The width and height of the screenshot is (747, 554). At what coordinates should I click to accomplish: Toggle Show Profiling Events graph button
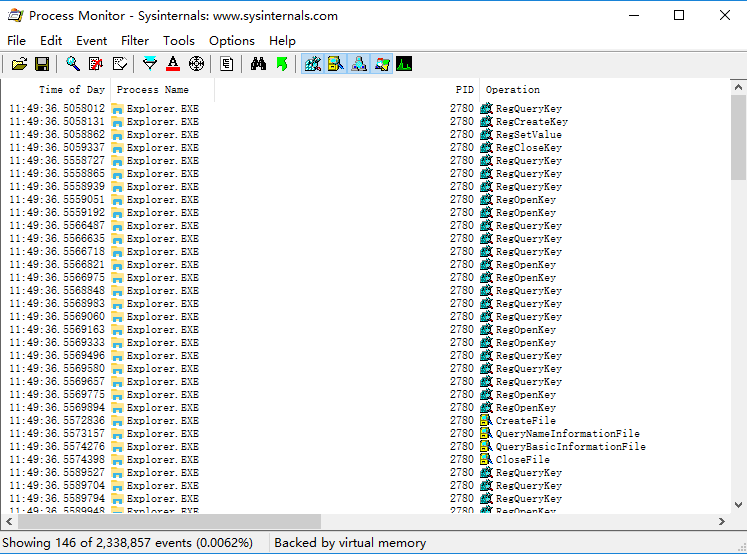point(404,64)
